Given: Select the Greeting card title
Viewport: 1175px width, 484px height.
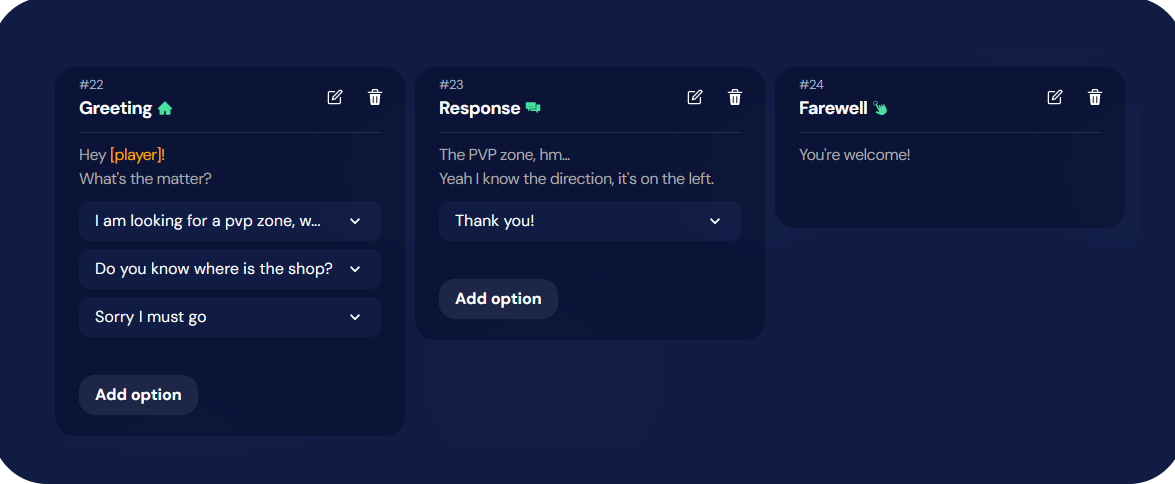Looking at the screenshot, I should coord(115,109).
